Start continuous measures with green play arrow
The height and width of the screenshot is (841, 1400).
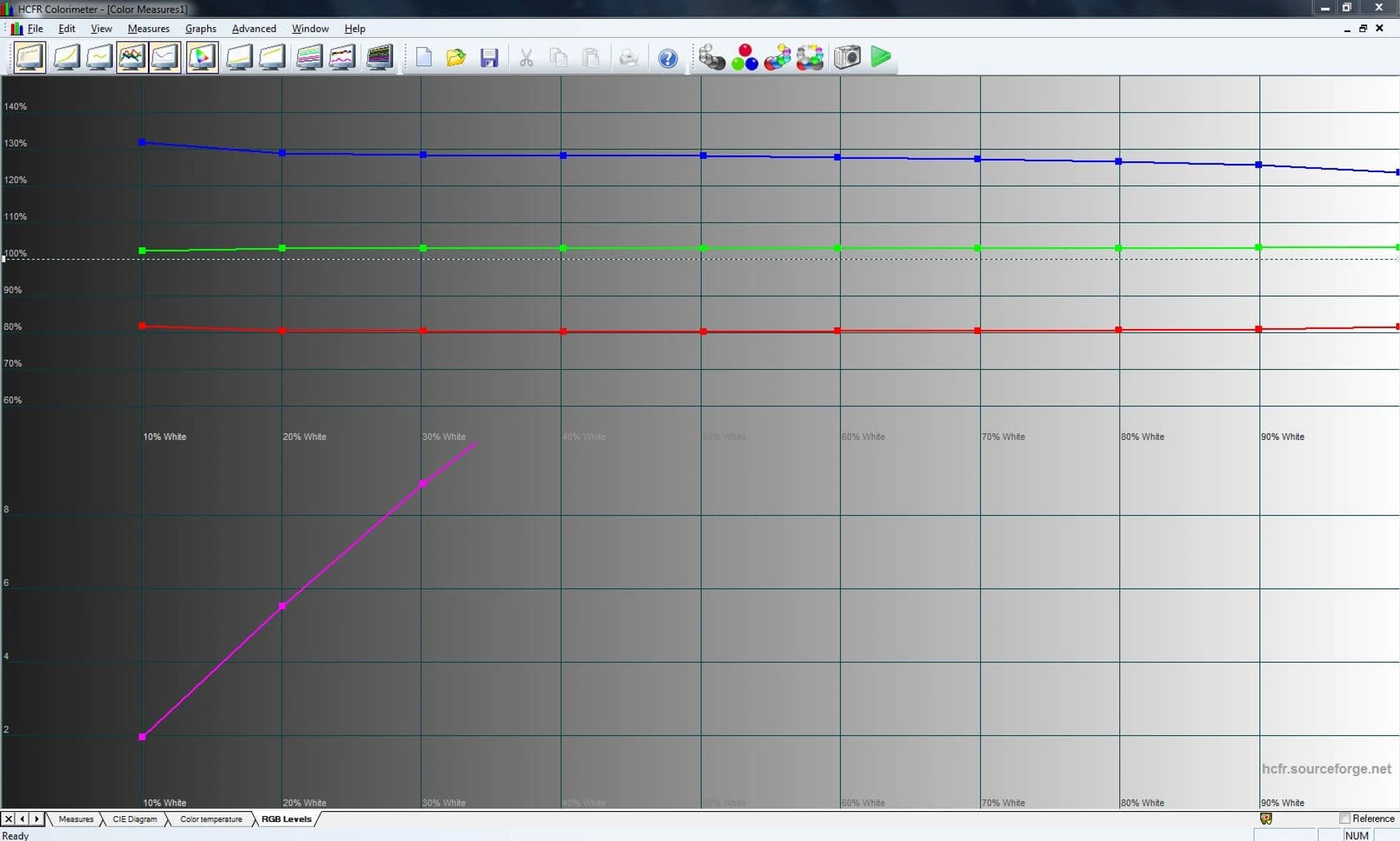pos(881,57)
